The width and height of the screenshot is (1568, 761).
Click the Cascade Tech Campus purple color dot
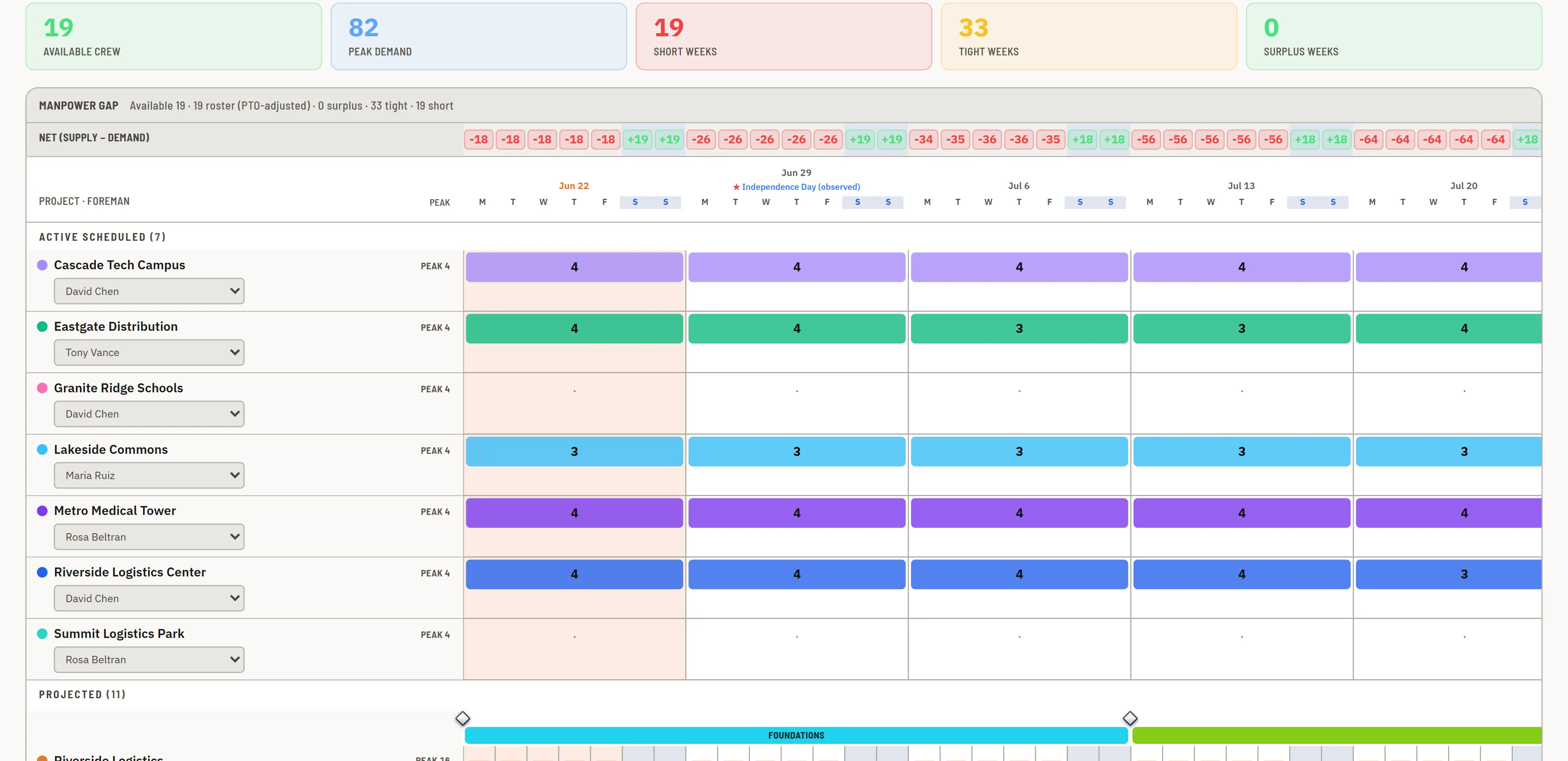tap(43, 265)
